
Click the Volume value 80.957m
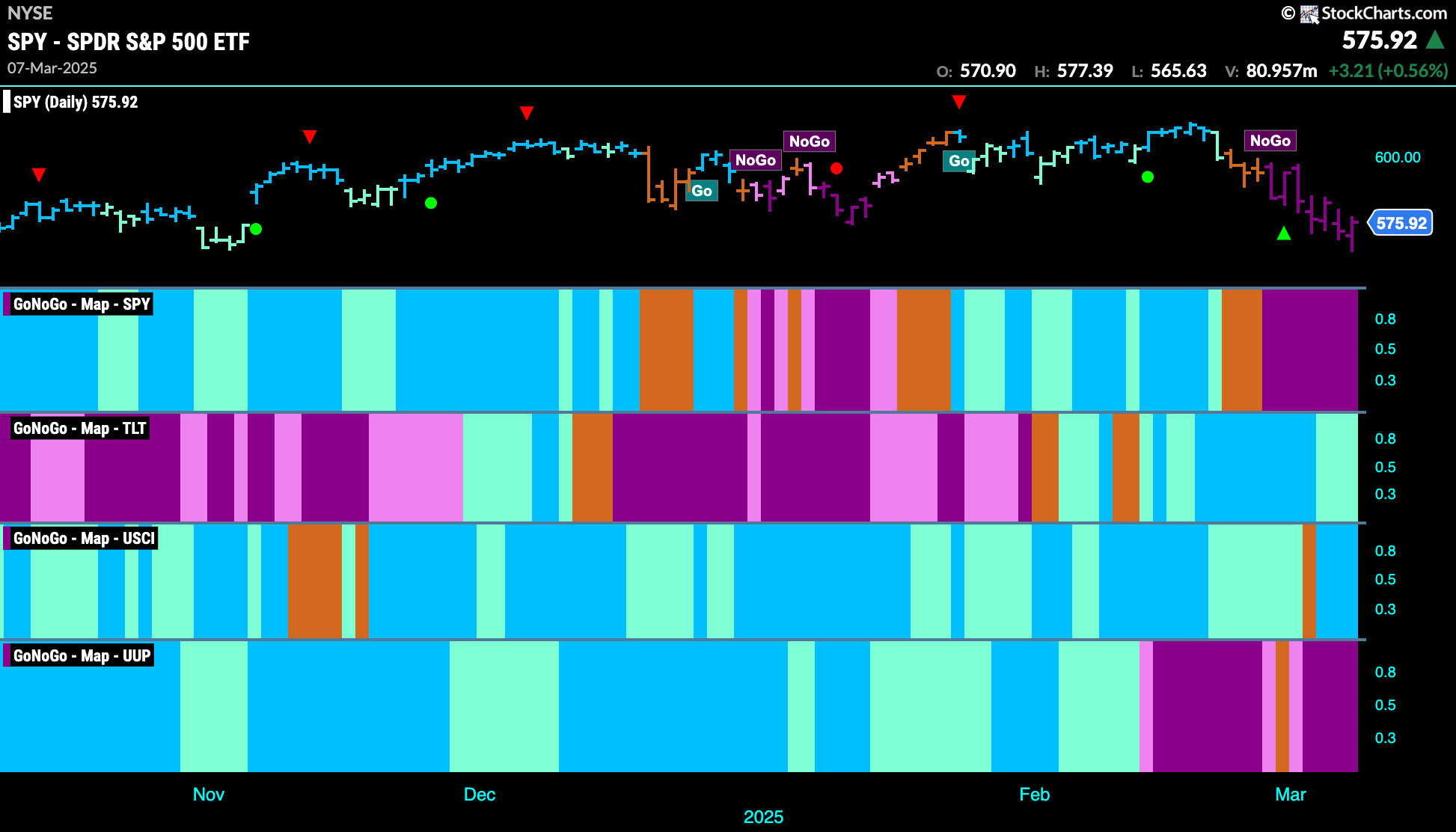[1282, 71]
